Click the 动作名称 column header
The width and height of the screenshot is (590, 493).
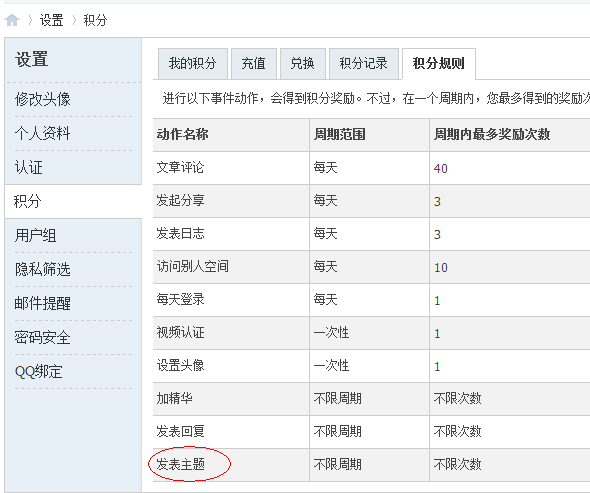pos(183,134)
